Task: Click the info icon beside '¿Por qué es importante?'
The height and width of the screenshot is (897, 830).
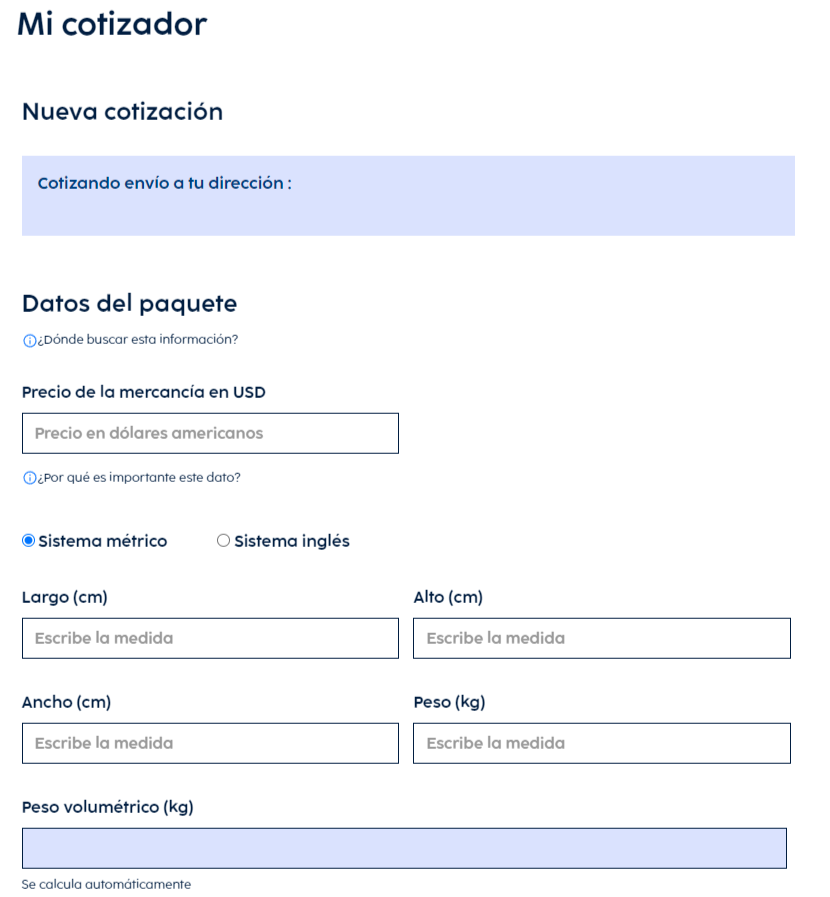Action: click(28, 478)
